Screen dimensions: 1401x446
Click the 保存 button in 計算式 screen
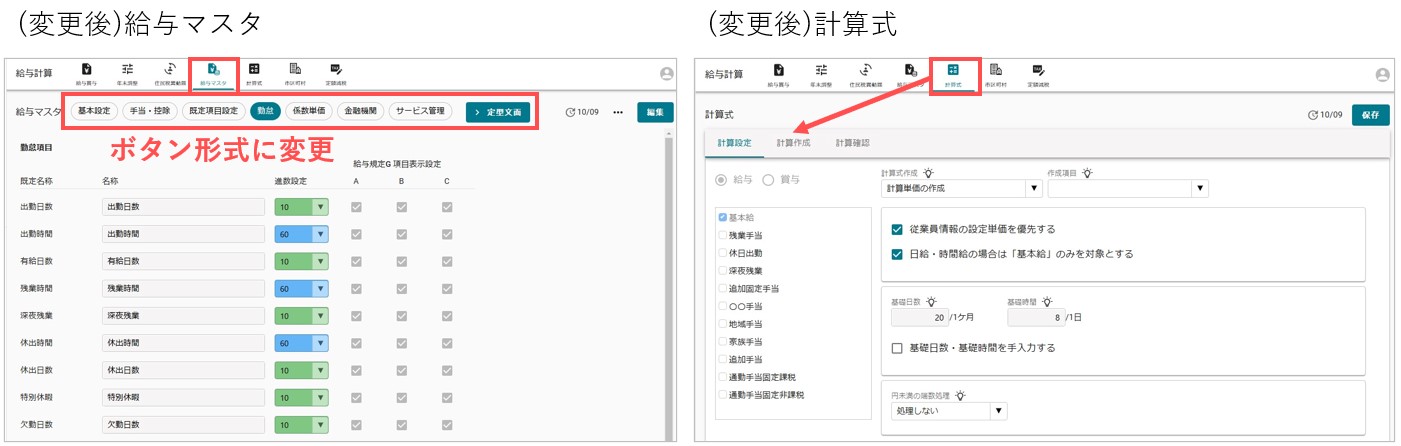[1371, 115]
